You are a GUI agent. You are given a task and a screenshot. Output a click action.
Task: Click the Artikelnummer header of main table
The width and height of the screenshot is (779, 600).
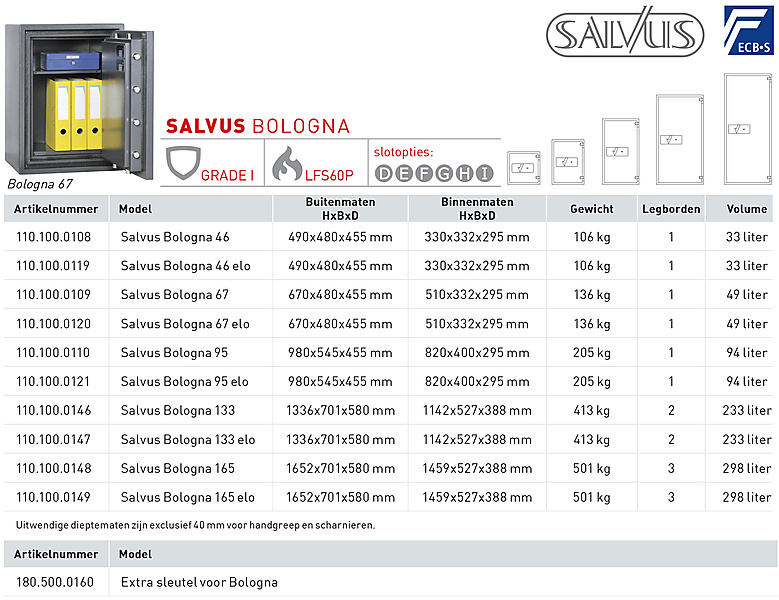point(58,209)
